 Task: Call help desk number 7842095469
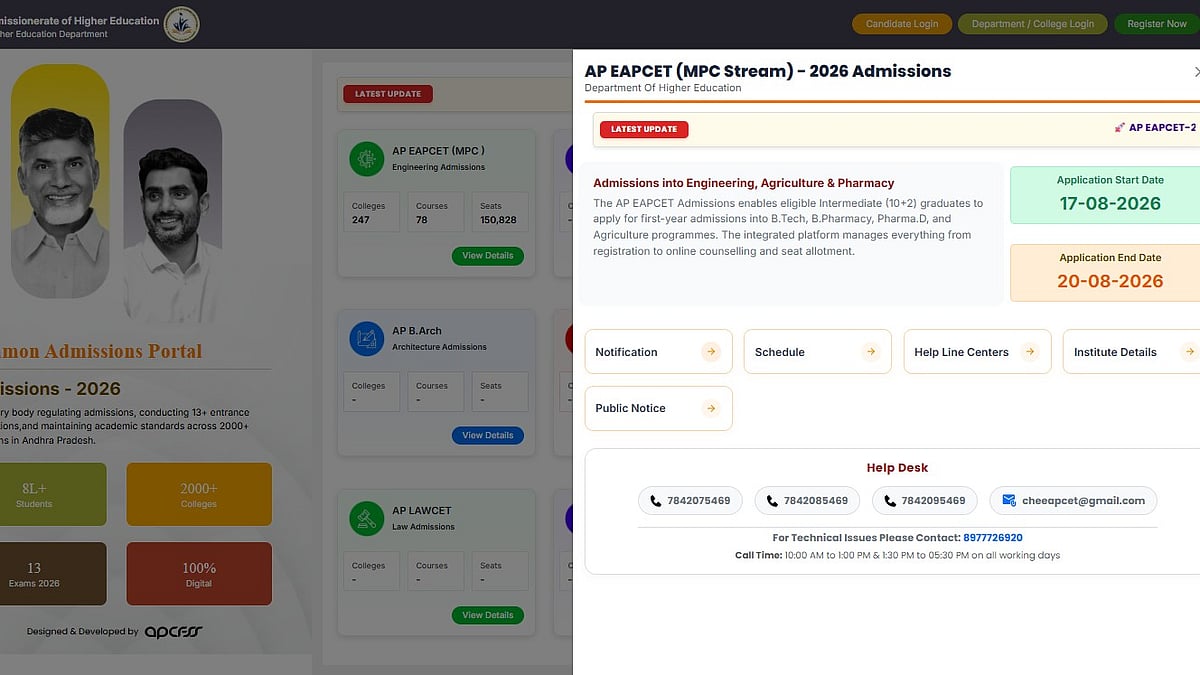924,501
